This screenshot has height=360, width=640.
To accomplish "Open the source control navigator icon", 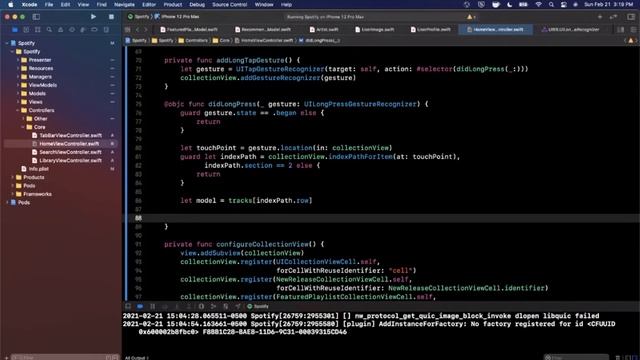I will coord(26,30).
